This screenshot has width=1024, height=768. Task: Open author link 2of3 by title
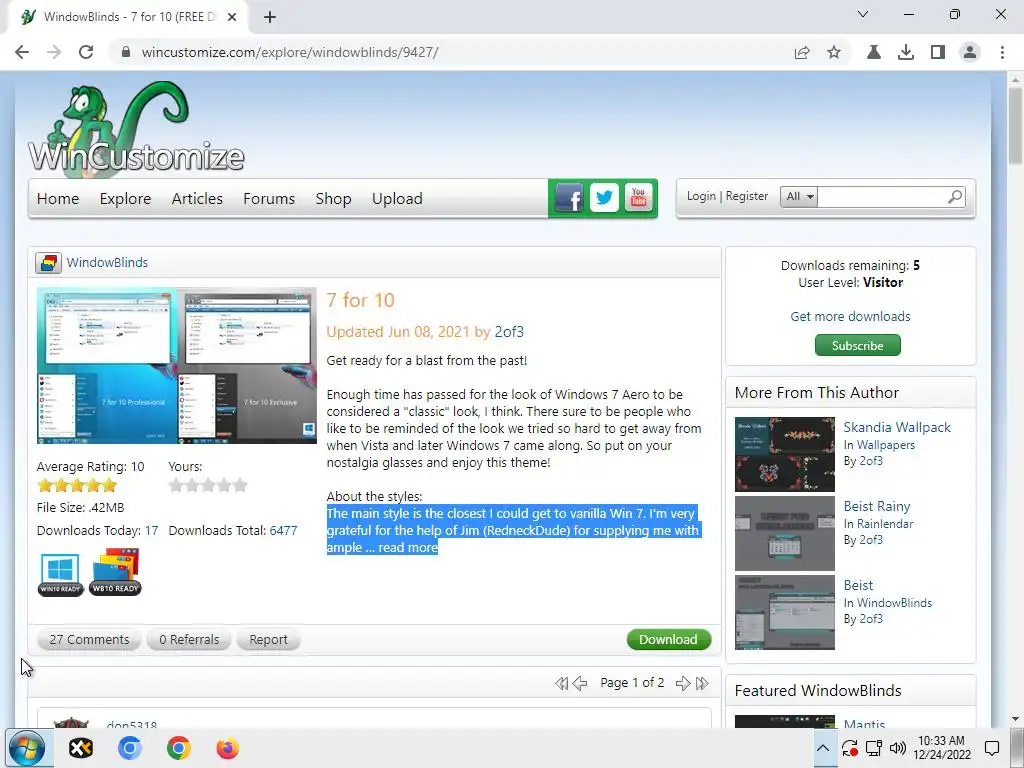509,332
